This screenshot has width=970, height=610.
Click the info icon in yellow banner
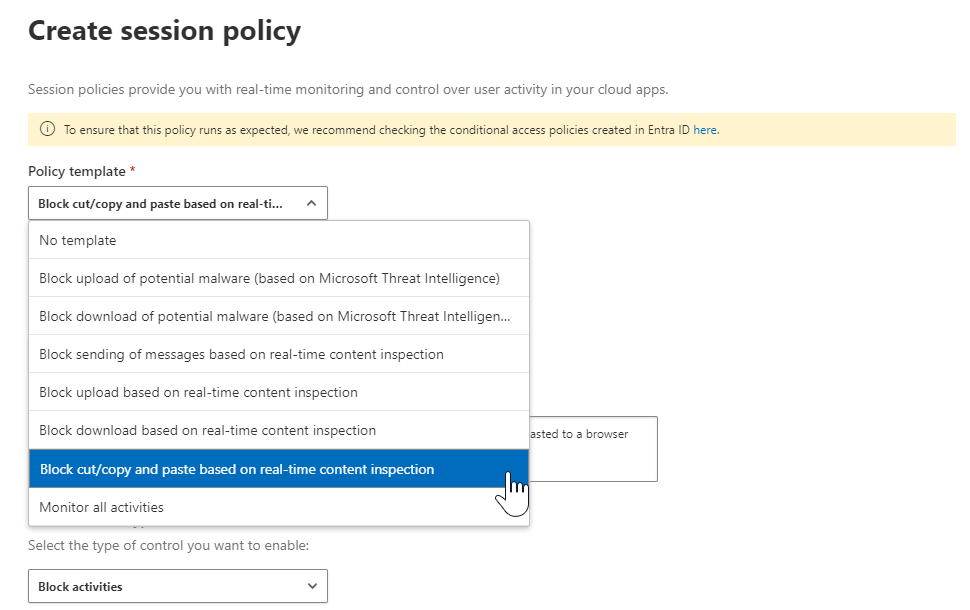pos(47,129)
